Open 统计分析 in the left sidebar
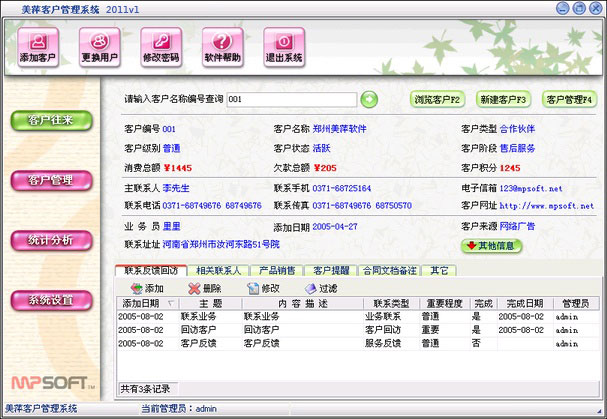Viewport: 607px width, 419px height. point(50,241)
